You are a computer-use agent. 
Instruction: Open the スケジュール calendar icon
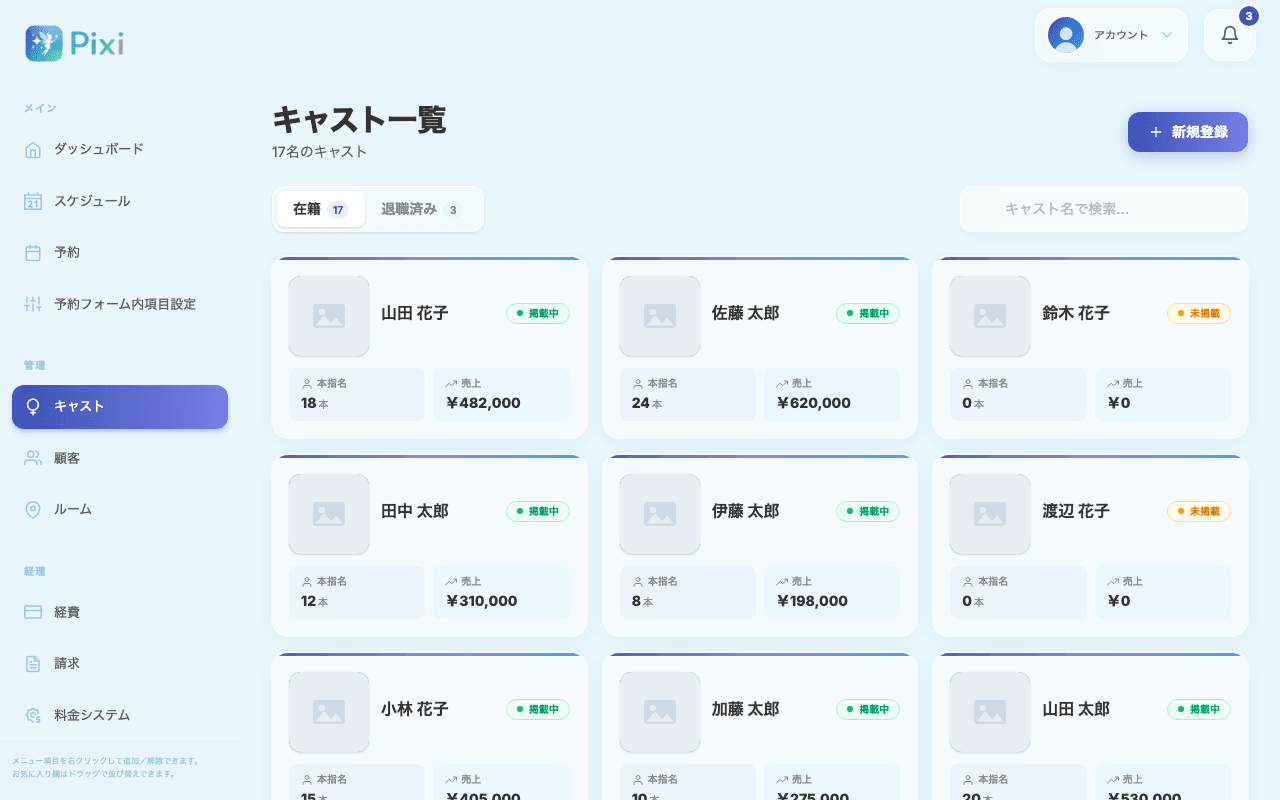pyautogui.click(x=33, y=201)
